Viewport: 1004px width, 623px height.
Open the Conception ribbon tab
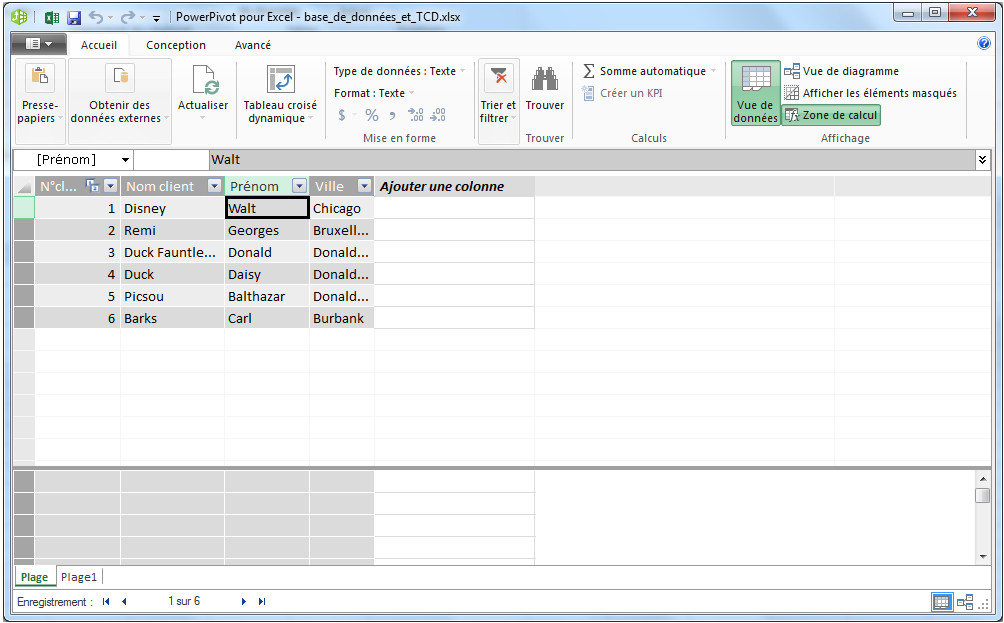click(175, 45)
